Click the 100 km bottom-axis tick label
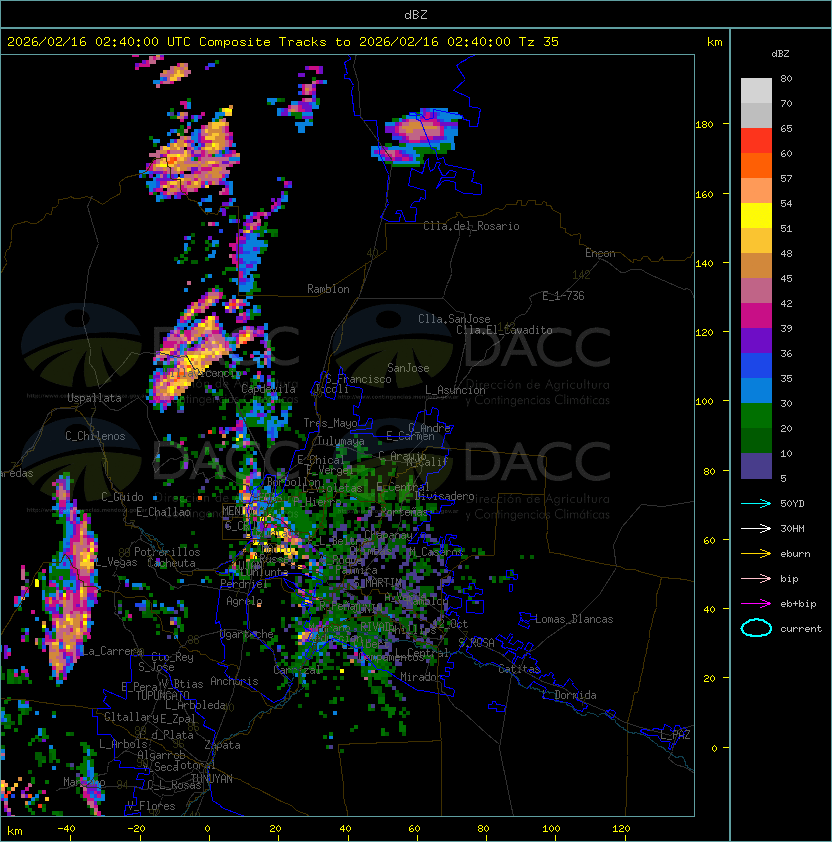Image resolution: width=832 pixels, height=842 pixels. pos(551,829)
